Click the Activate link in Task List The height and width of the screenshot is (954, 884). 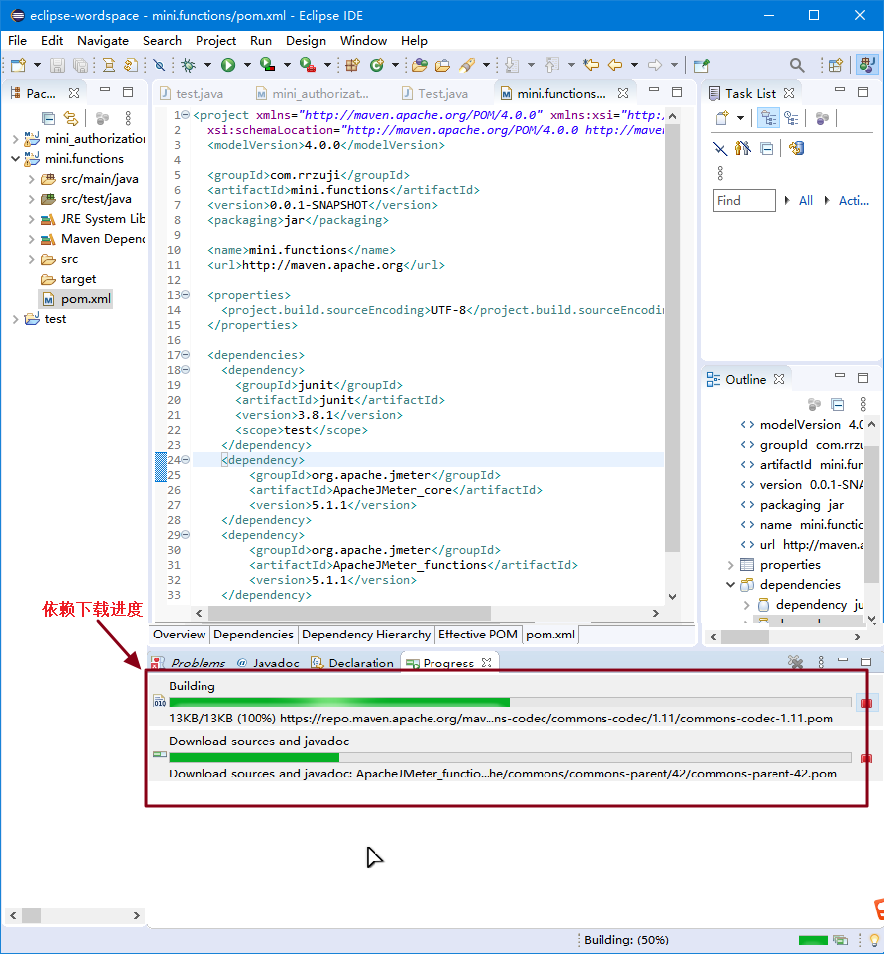854,201
